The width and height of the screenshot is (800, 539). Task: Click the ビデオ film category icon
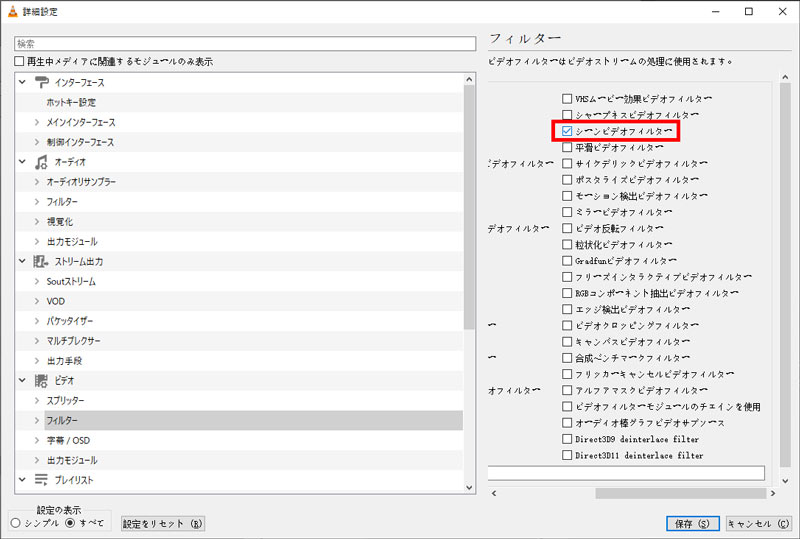(x=41, y=381)
